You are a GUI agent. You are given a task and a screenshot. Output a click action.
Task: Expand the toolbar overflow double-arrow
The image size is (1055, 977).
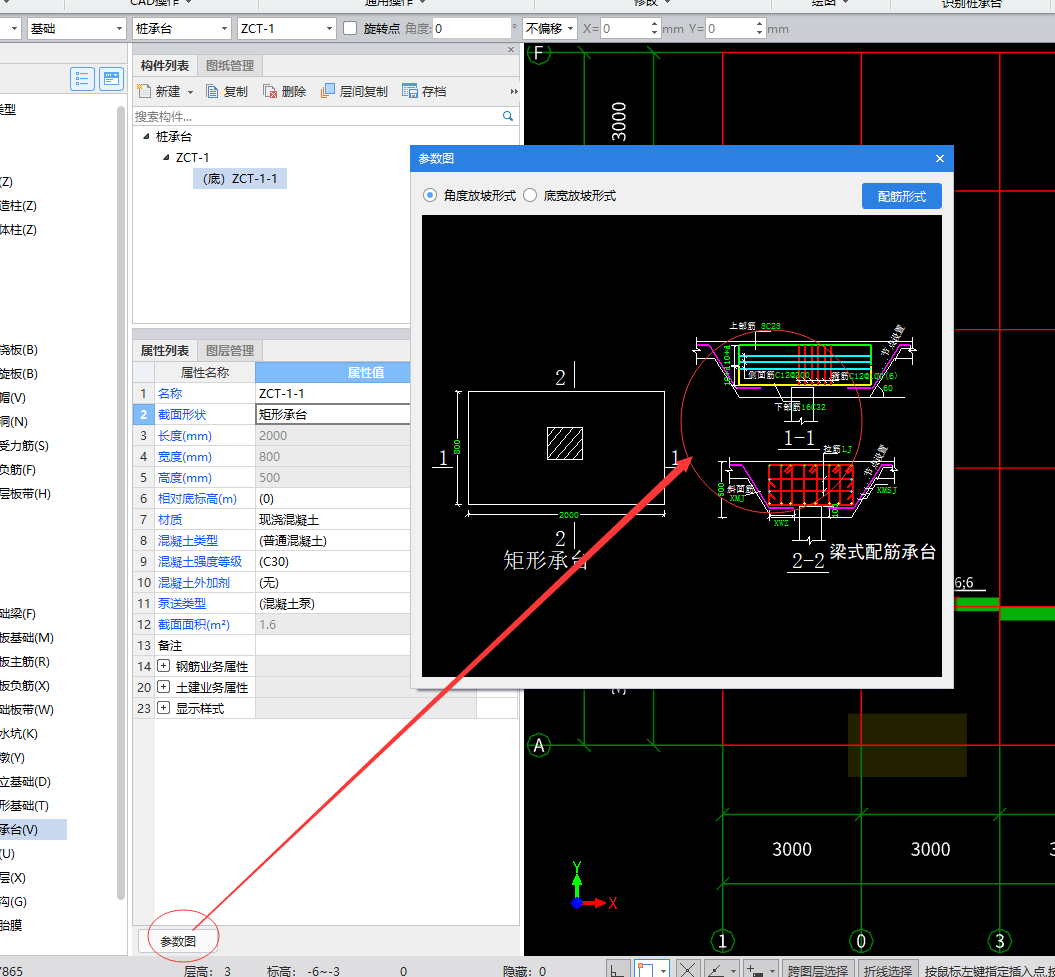tap(514, 92)
